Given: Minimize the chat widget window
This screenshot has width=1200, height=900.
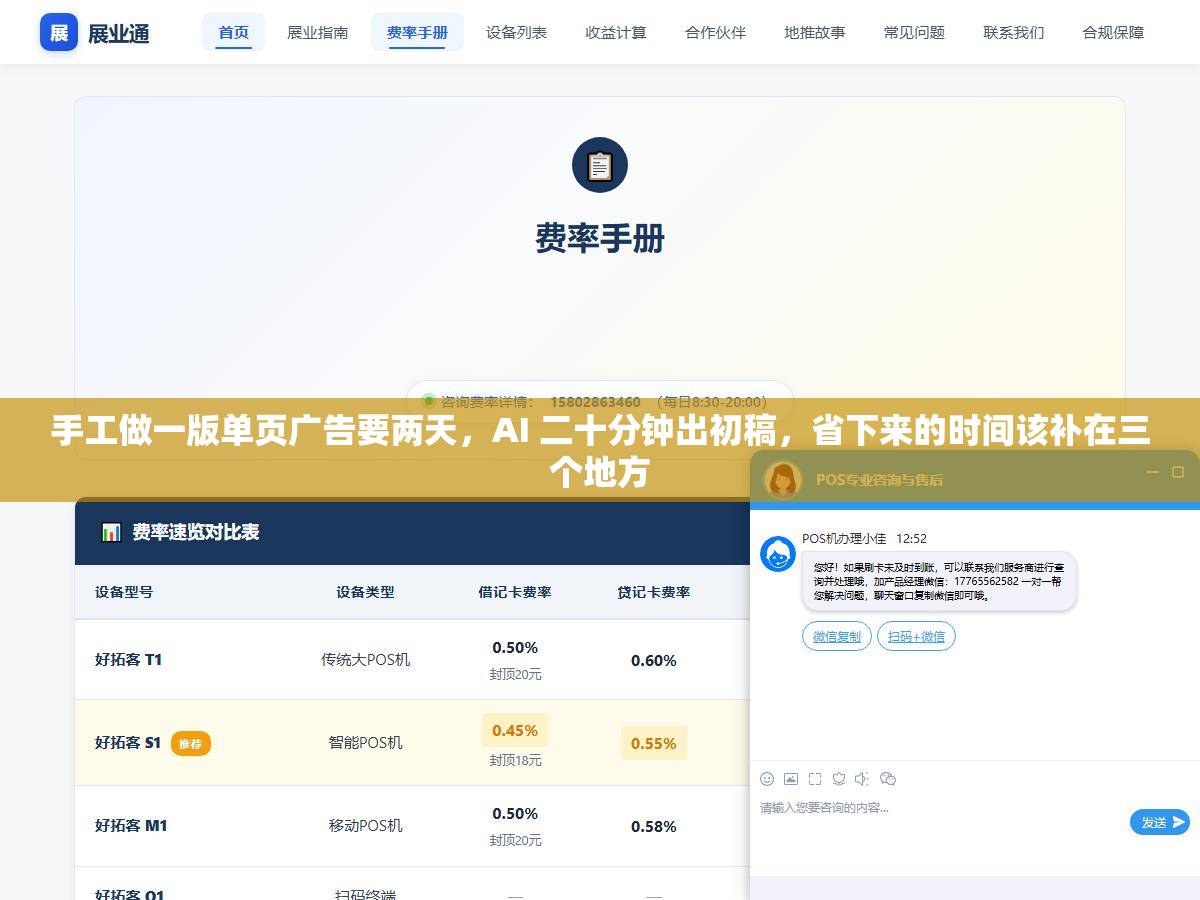Looking at the screenshot, I should 1153,472.
